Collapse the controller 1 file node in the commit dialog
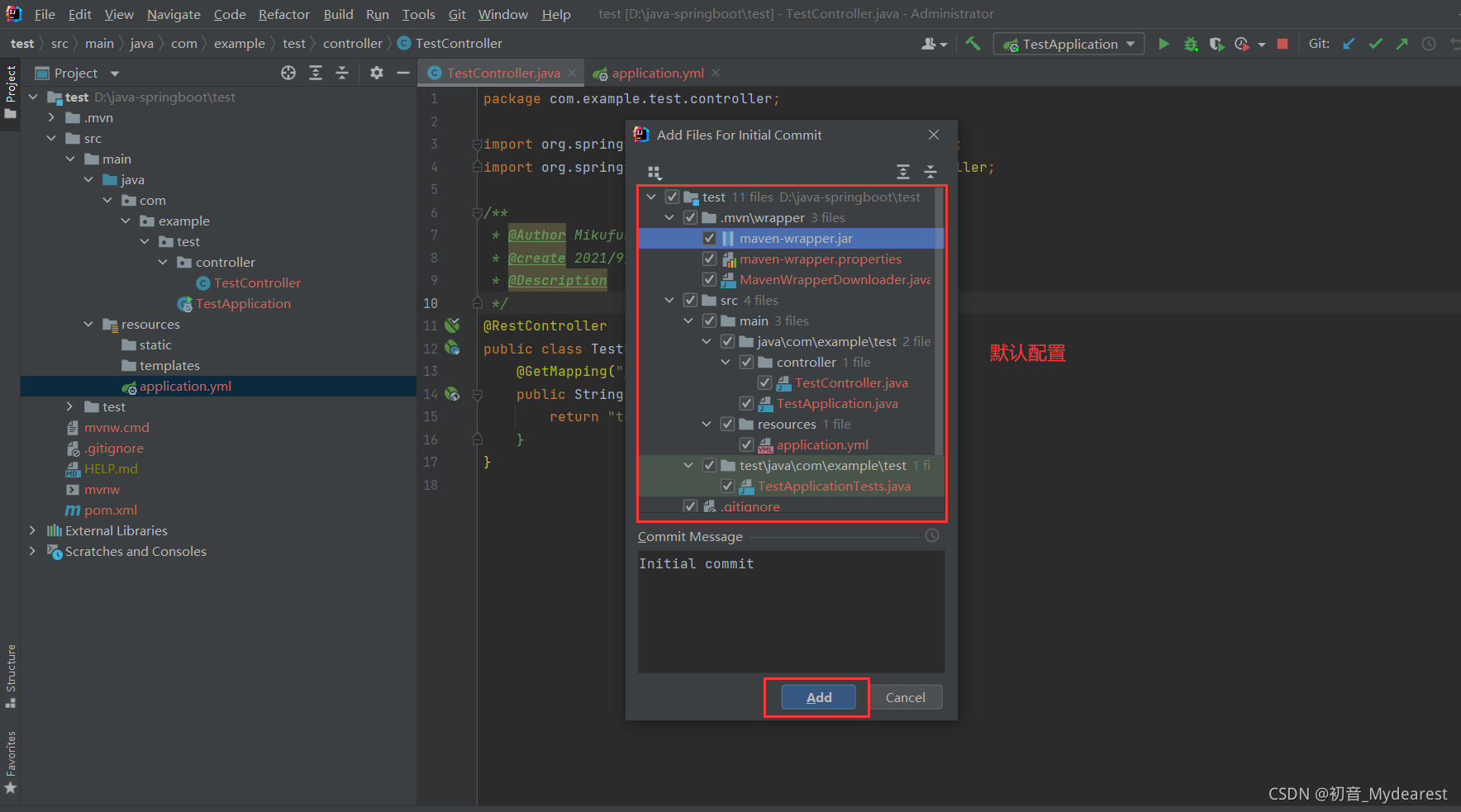Viewport: 1461px width, 812px height. point(726,362)
